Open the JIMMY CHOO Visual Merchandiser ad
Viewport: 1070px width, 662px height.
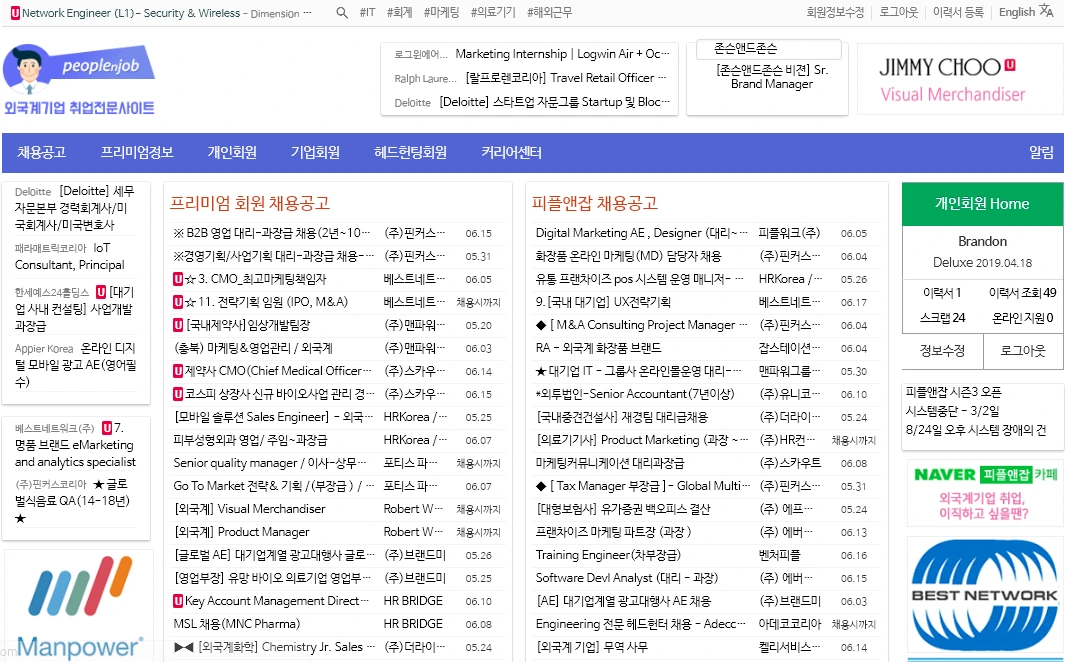click(957, 77)
